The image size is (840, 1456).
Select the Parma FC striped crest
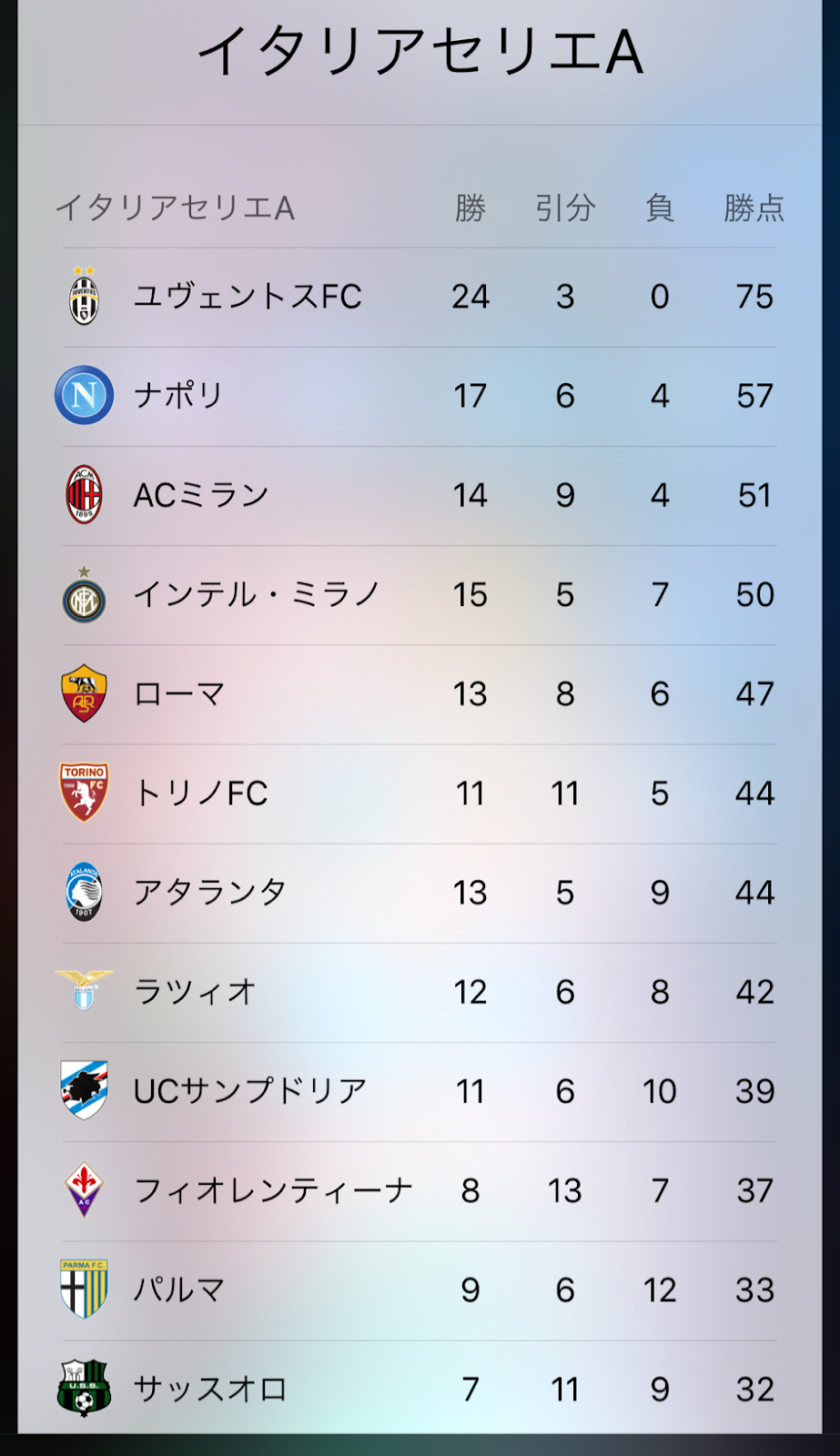83,1289
